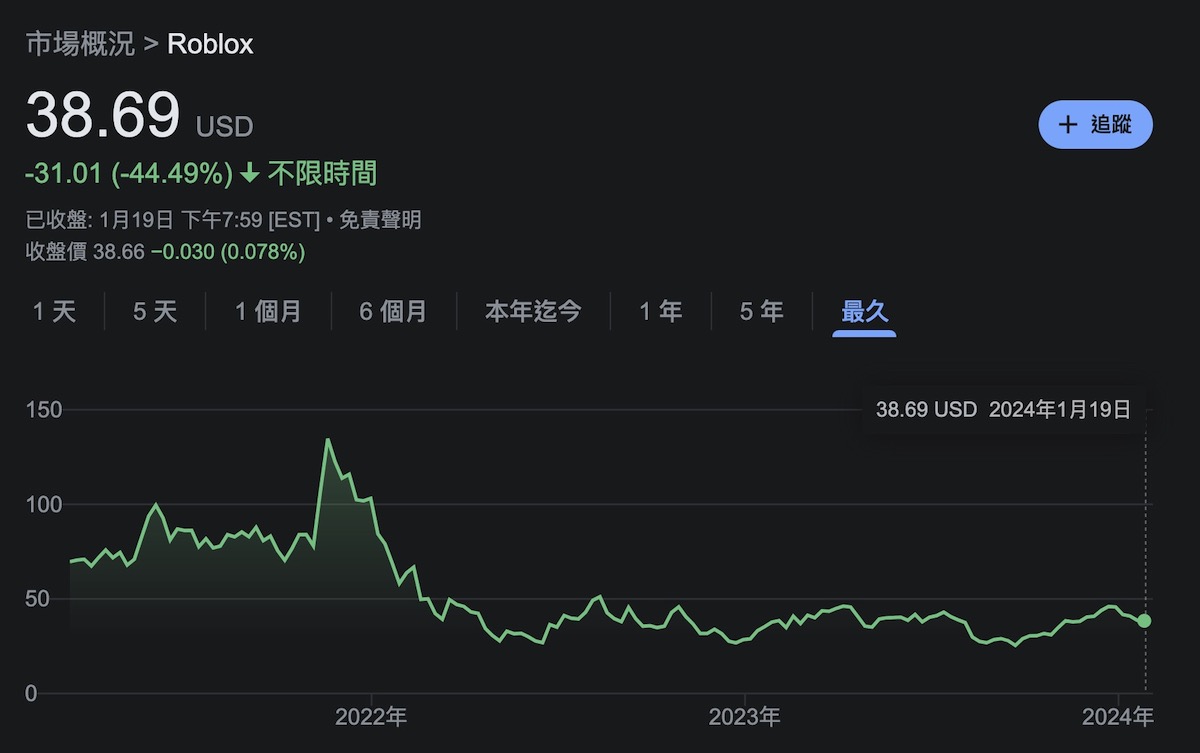Click the 50 y-axis label

[38, 599]
